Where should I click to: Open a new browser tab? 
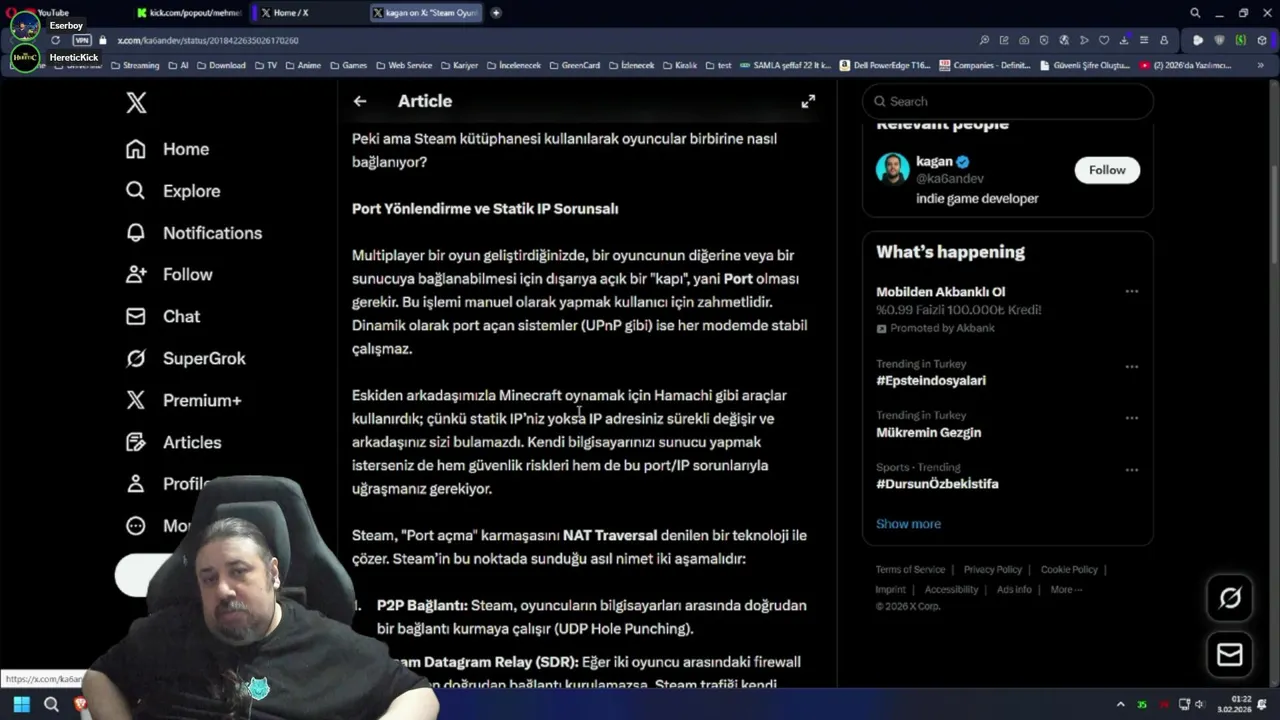[x=496, y=13]
